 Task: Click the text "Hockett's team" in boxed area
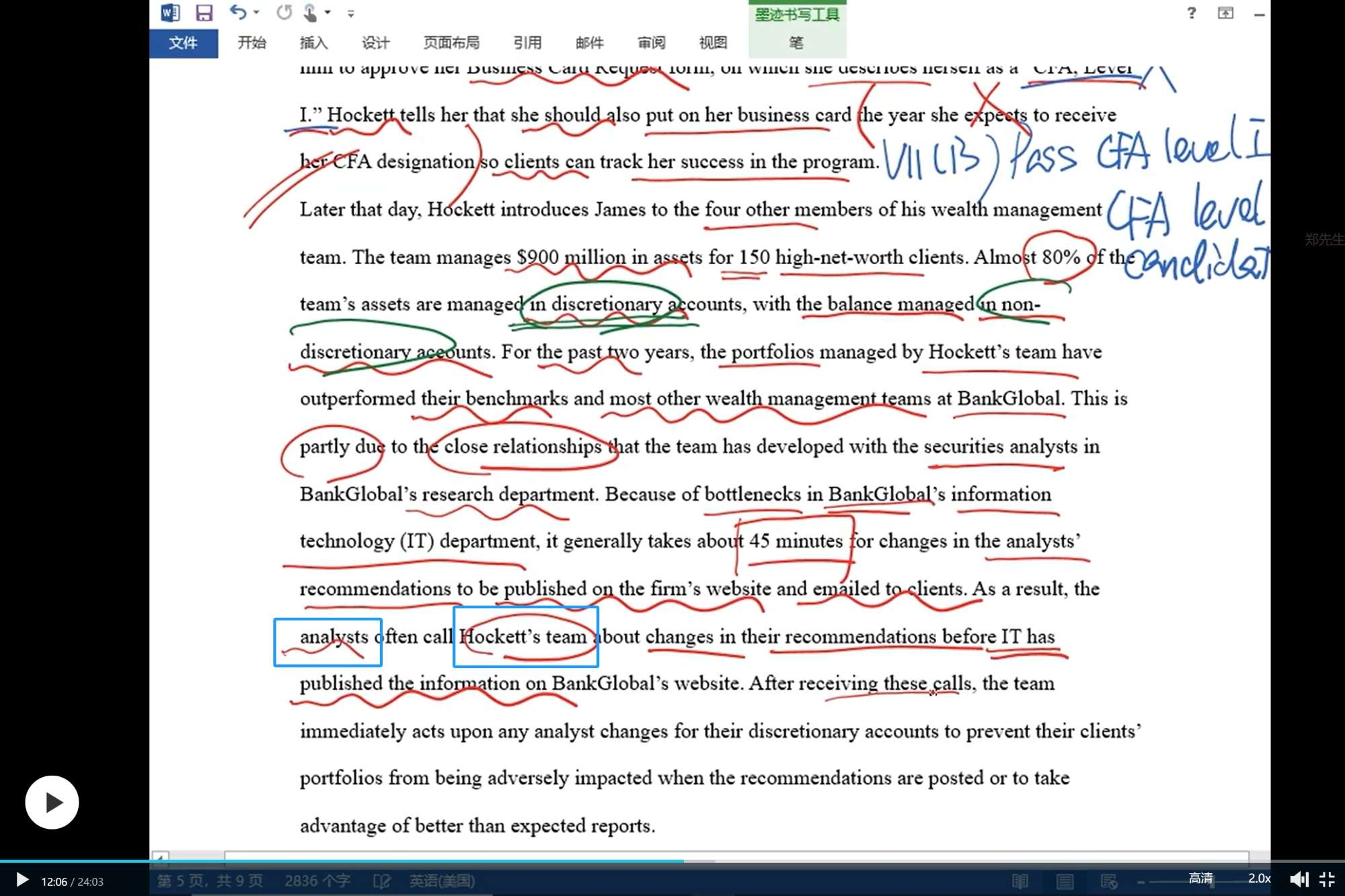524,636
